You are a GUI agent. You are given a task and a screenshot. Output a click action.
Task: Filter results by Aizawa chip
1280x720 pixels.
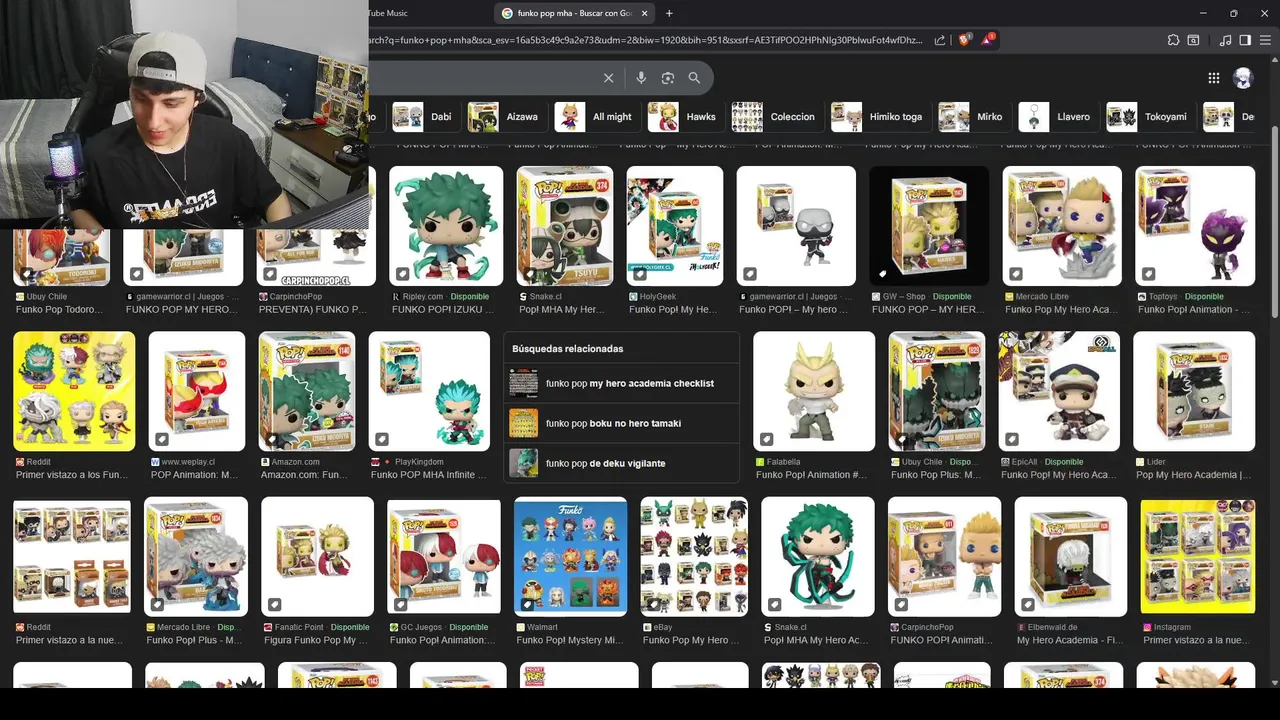coord(504,117)
